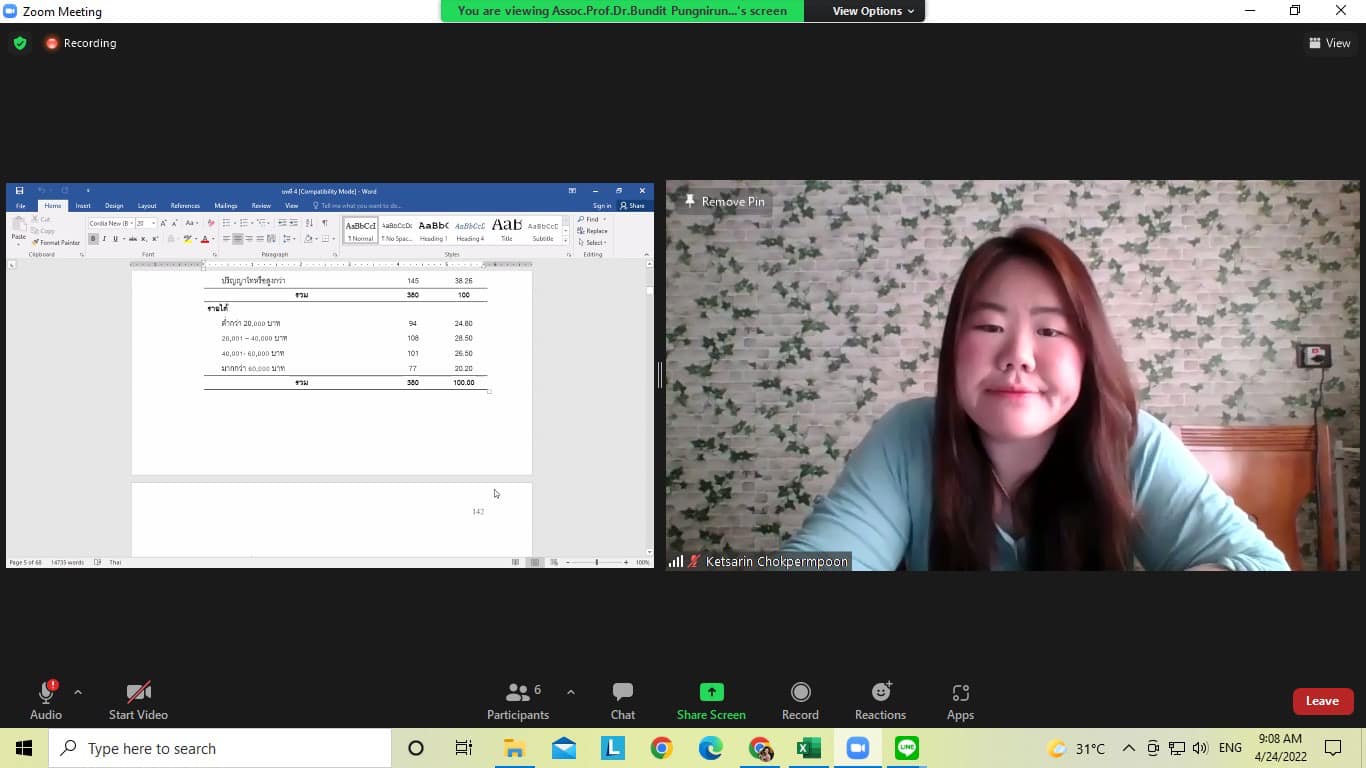
Task: Click the Record icon in toolbar
Action: pyautogui.click(x=800, y=692)
